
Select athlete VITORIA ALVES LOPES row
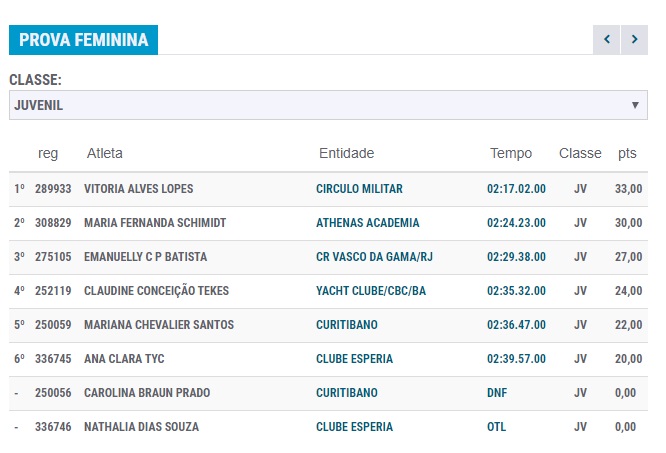click(x=138, y=189)
